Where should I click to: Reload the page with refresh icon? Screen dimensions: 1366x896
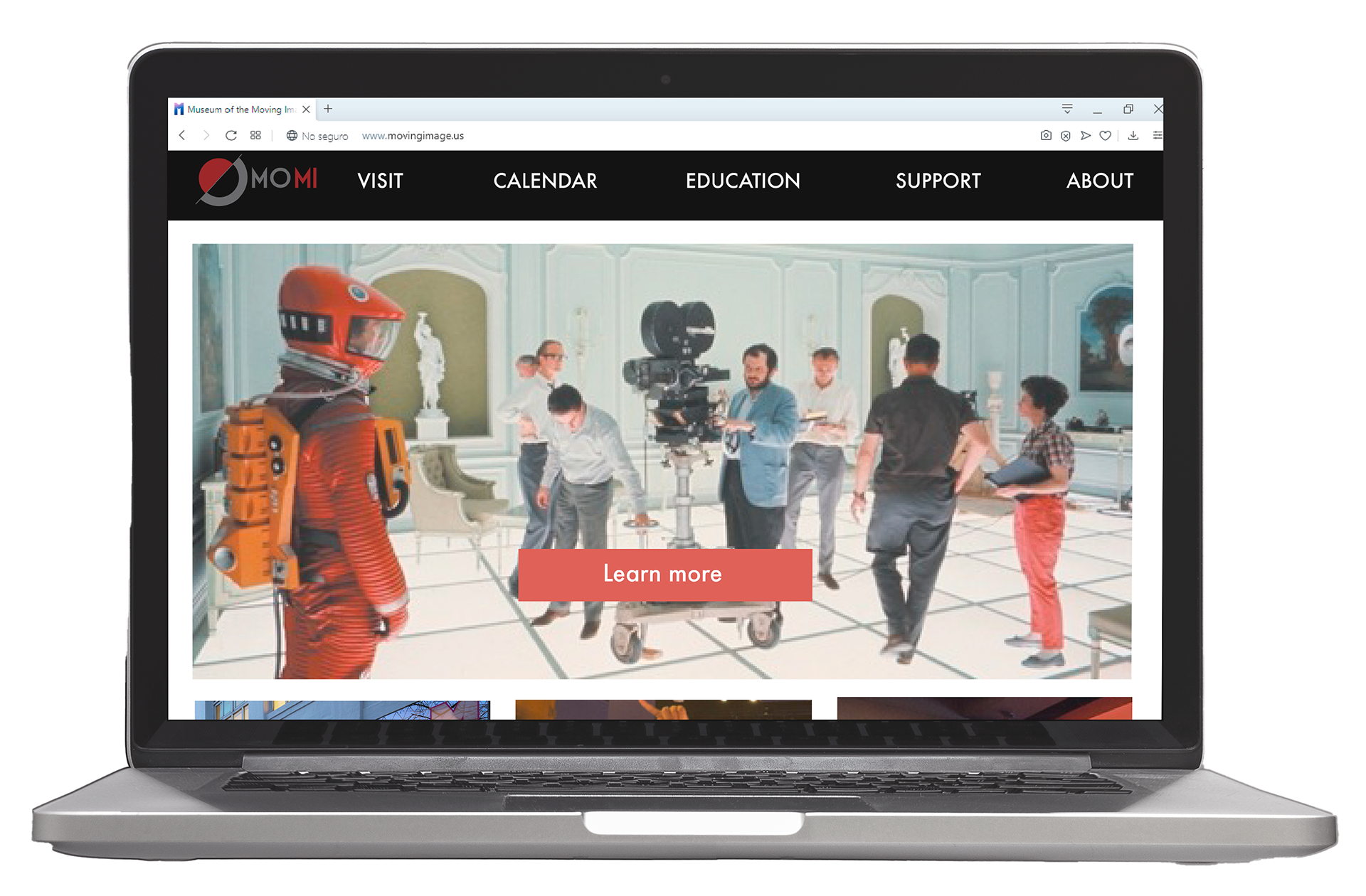tap(231, 135)
